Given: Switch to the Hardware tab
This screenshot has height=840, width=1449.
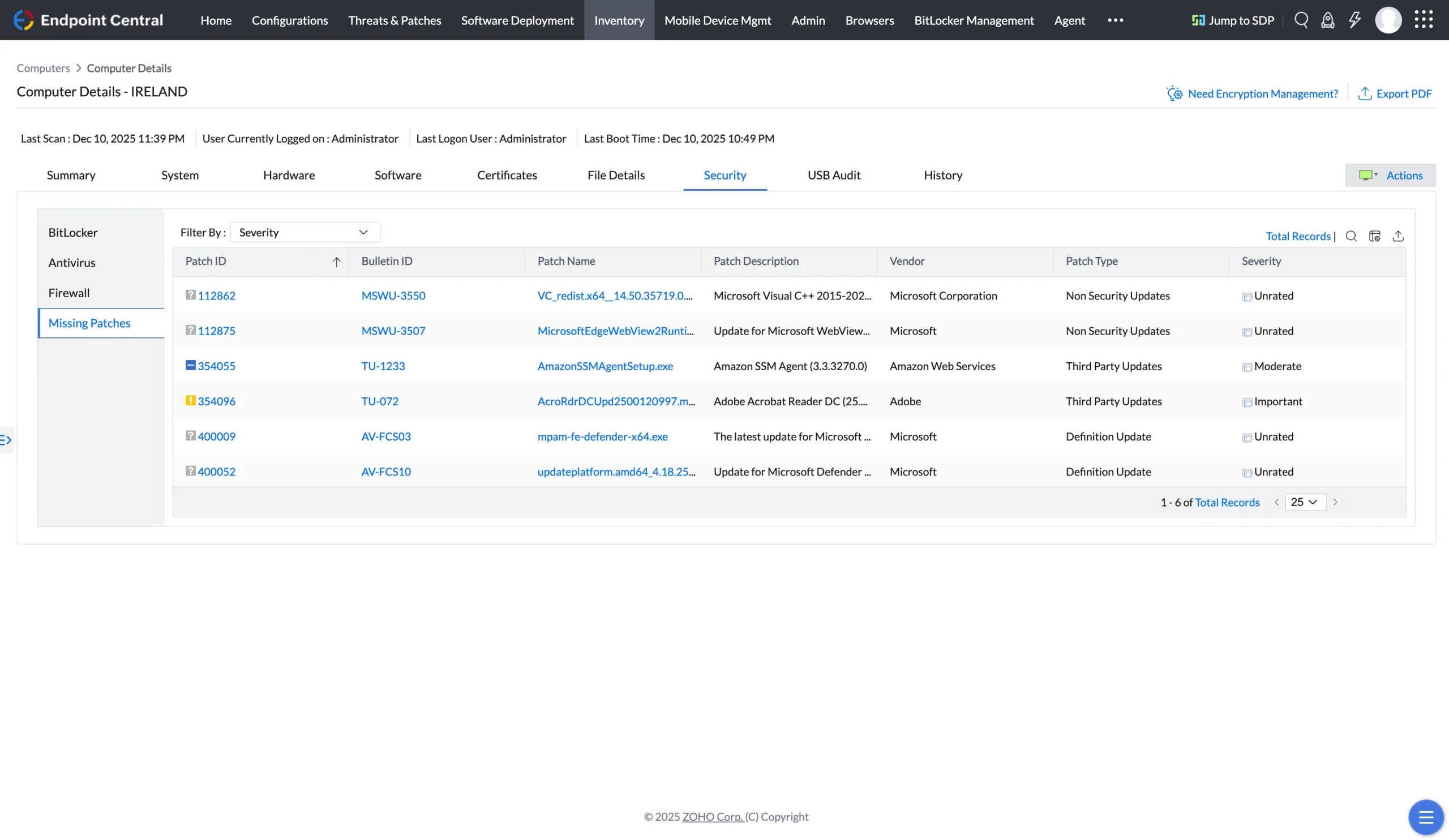Looking at the screenshot, I should [289, 175].
